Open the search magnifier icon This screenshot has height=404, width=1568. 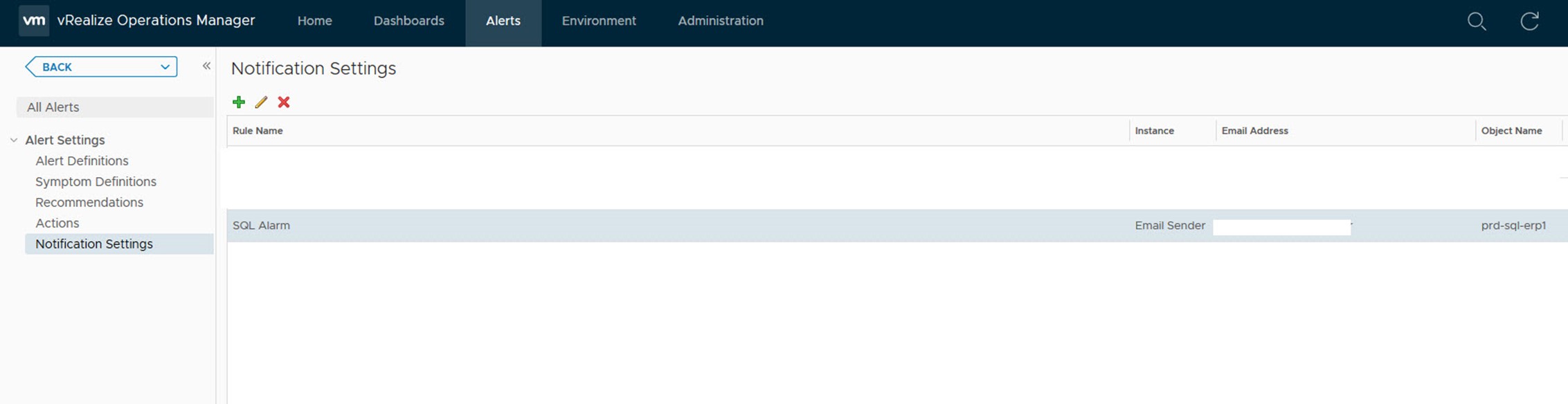(1477, 21)
